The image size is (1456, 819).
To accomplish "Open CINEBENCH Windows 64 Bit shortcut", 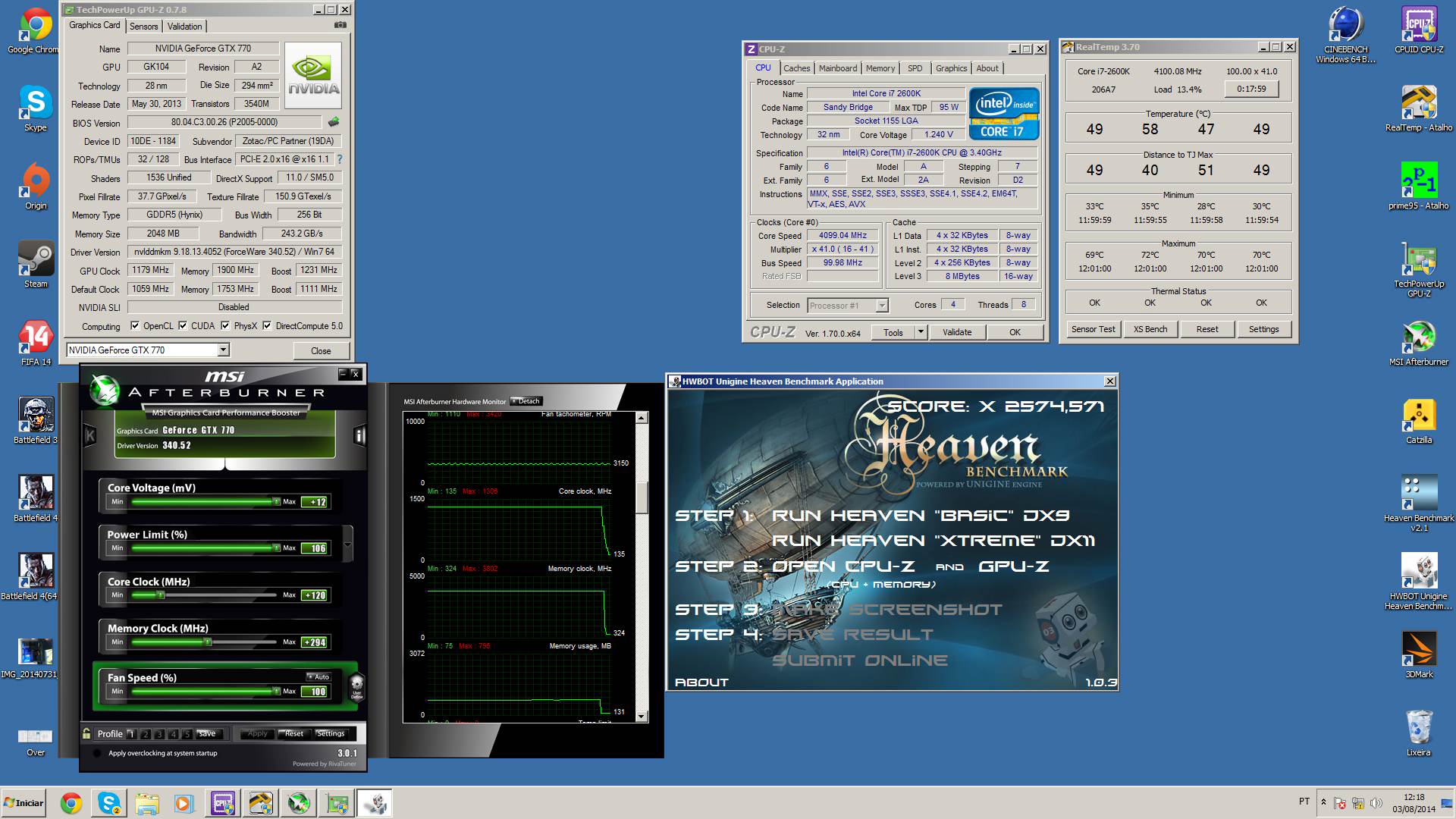I will tap(1345, 35).
